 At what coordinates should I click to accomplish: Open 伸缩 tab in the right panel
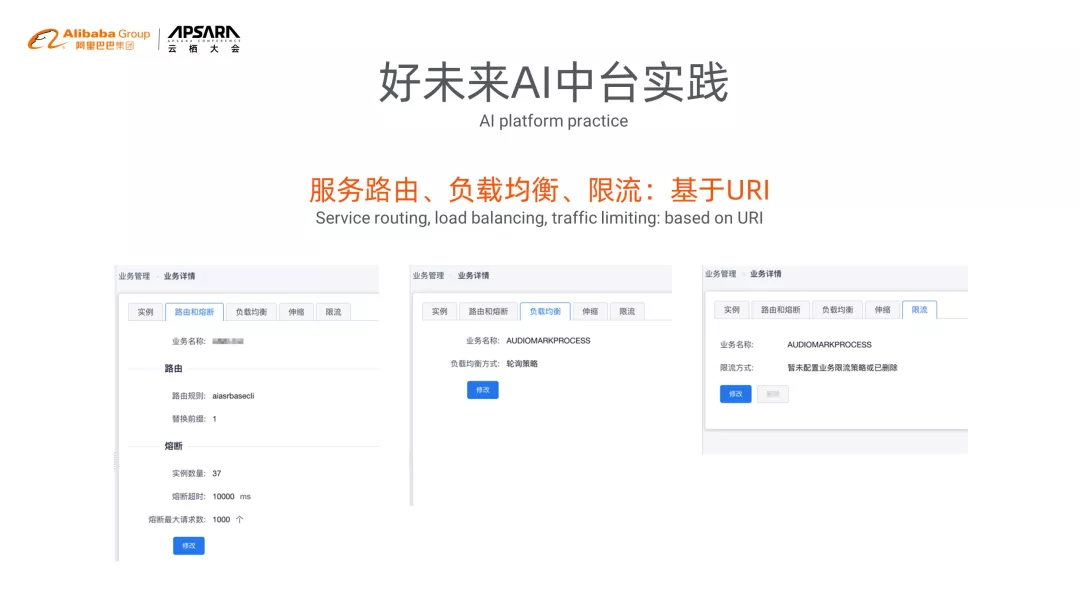(882, 310)
